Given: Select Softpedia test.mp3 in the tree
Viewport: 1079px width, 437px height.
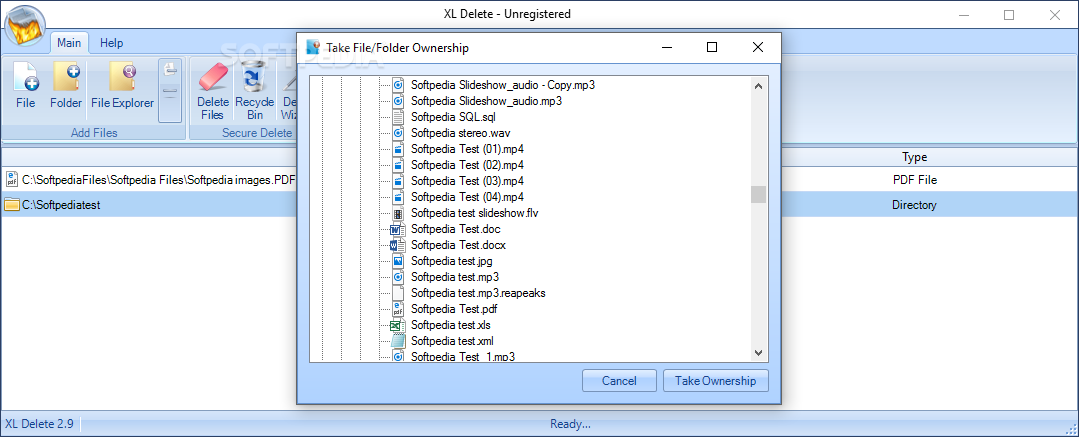Looking at the screenshot, I should (x=455, y=277).
